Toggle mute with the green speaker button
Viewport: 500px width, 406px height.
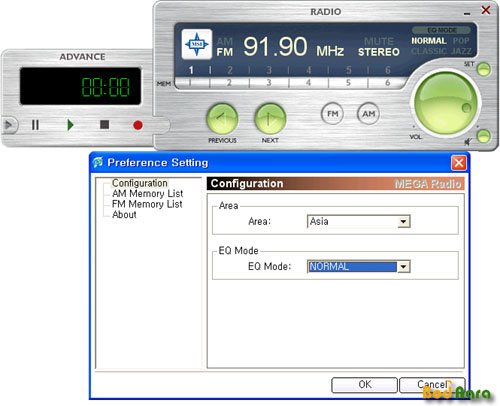tap(483, 136)
